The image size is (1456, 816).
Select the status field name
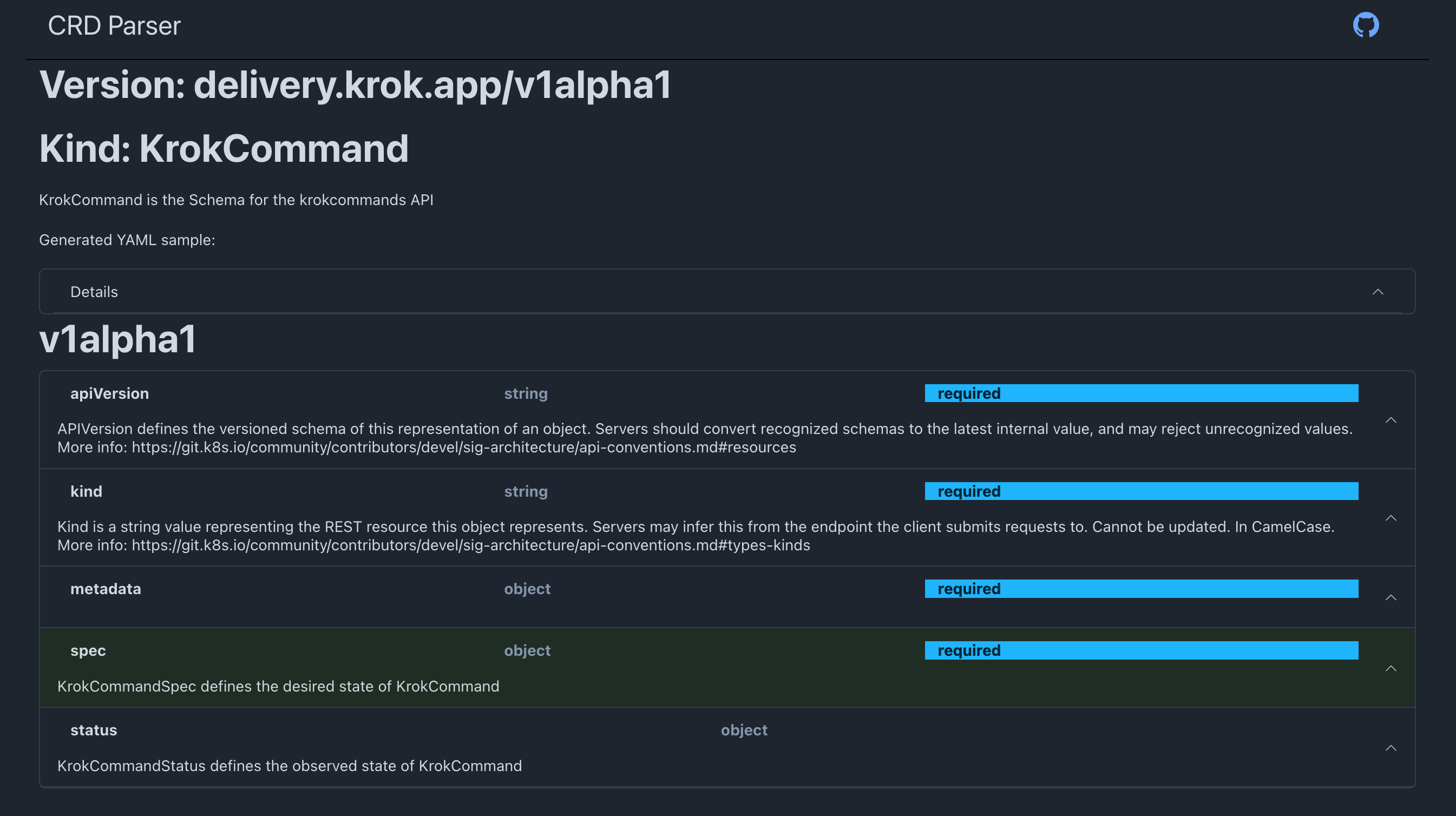click(x=94, y=730)
